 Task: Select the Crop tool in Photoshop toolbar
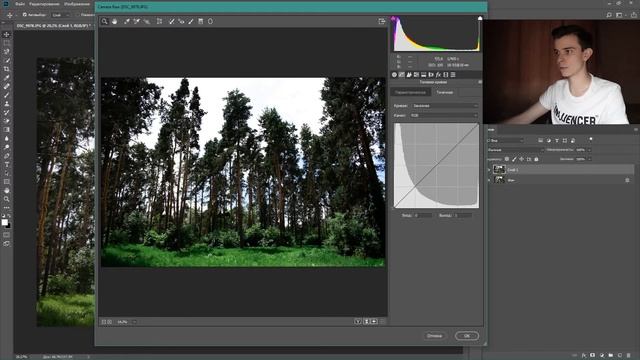[x=7, y=69]
